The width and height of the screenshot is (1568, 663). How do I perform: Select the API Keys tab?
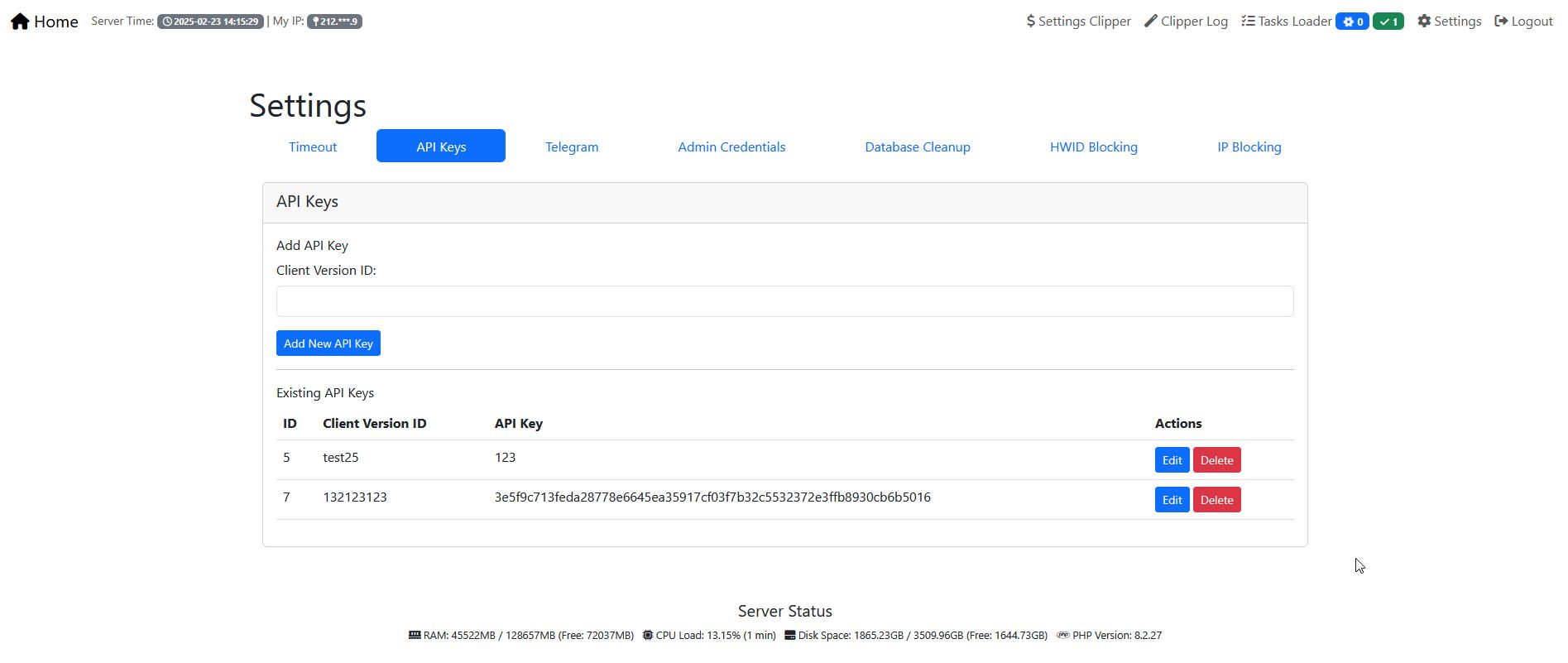pyautogui.click(x=441, y=147)
